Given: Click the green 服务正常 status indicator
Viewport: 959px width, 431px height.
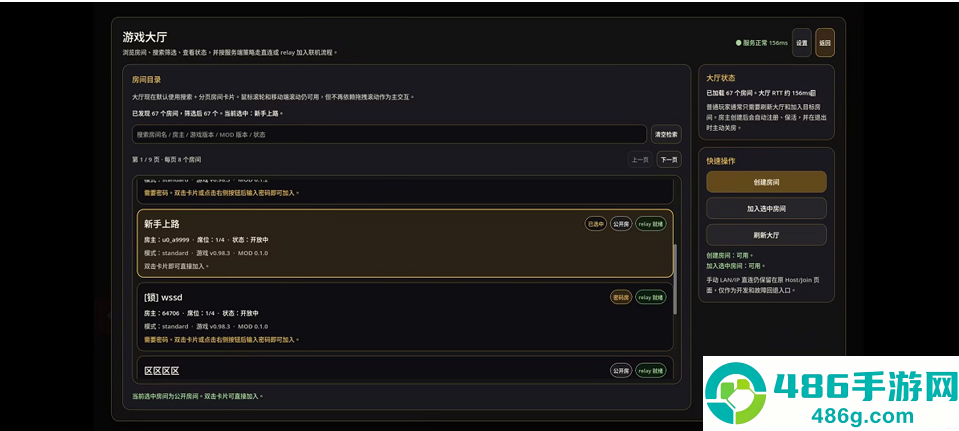Looking at the screenshot, I should [761, 43].
